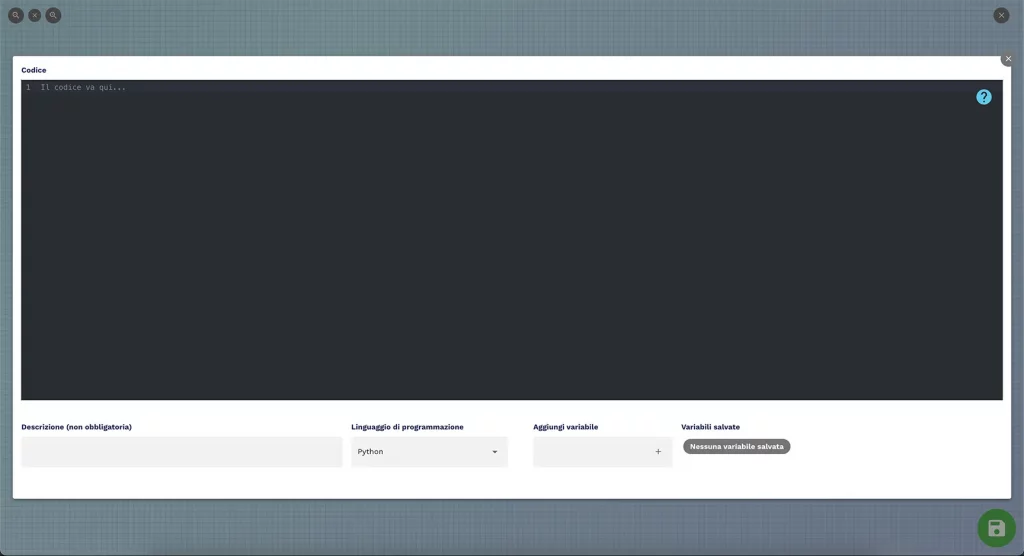Close the code dialog with its X button
The width and height of the screenshot is (1024, 556).
tap(1008, 59)
